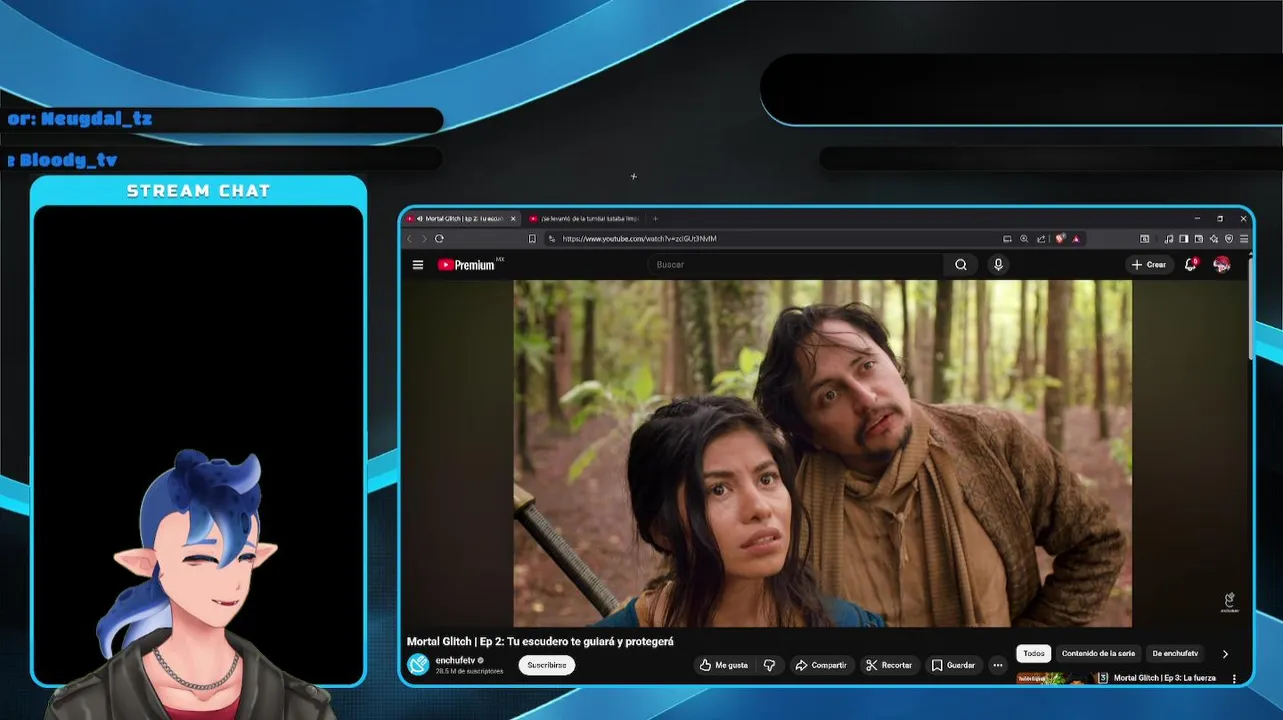Open more actions ellipsis under video
1283x720 pixels.
(x=997, y=665)
